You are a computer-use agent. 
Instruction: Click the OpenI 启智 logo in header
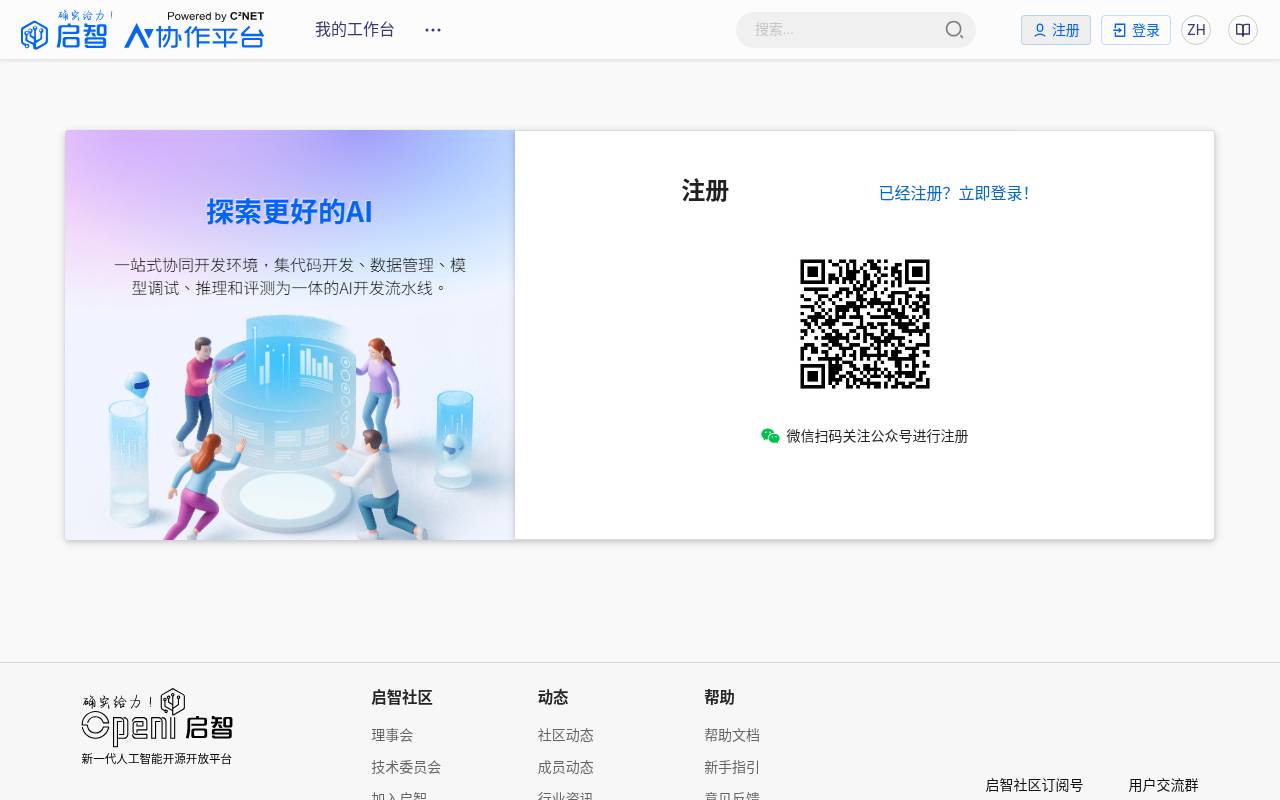click(x=142, y=30)
